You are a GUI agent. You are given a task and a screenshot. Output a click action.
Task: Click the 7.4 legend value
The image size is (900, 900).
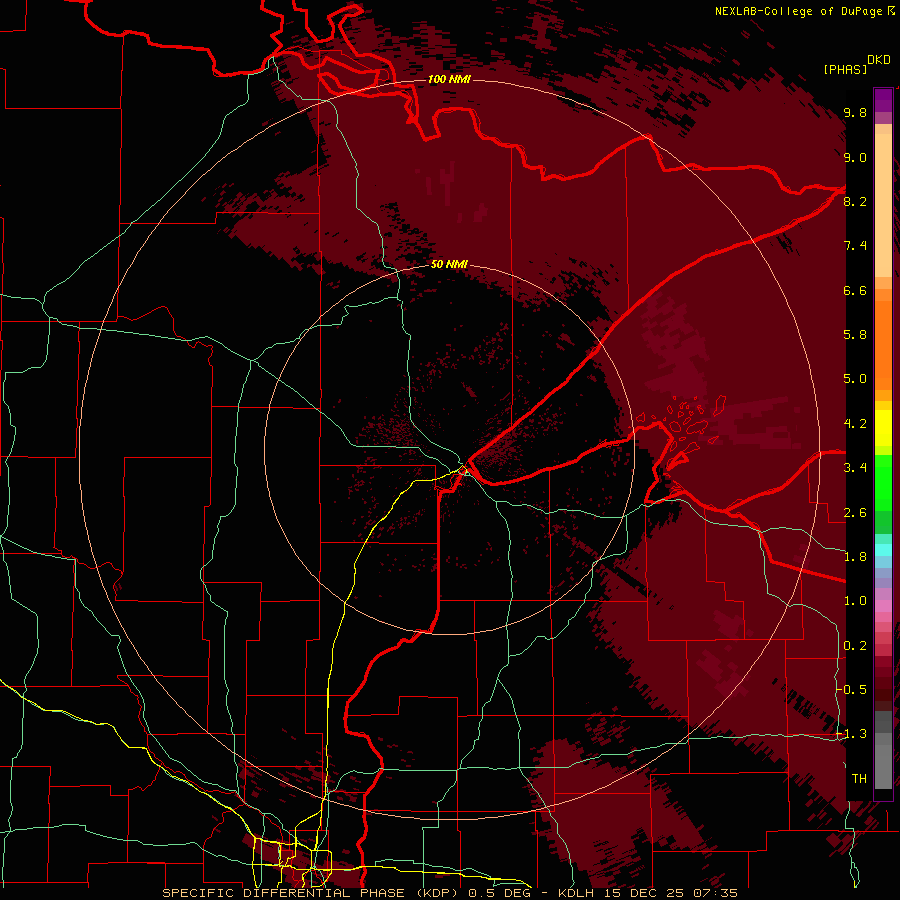tap(855, 246)
